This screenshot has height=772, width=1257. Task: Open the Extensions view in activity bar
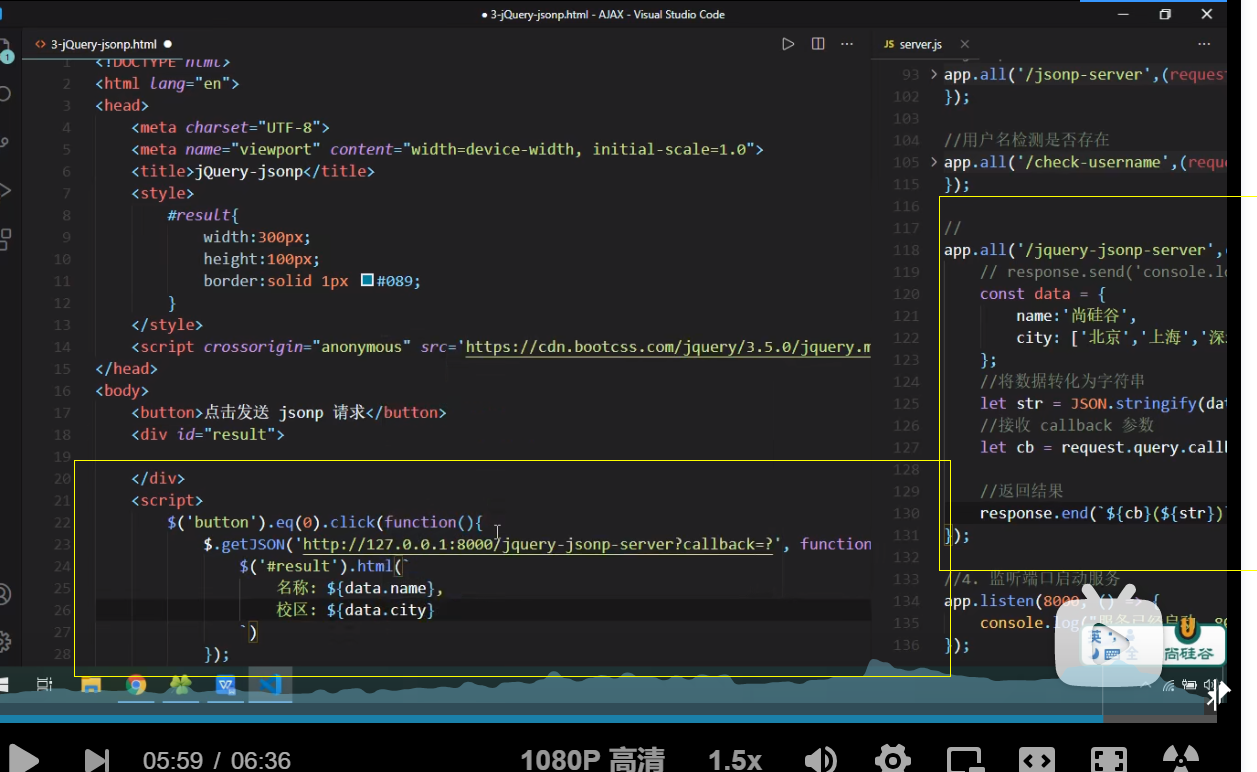[6, 238]
